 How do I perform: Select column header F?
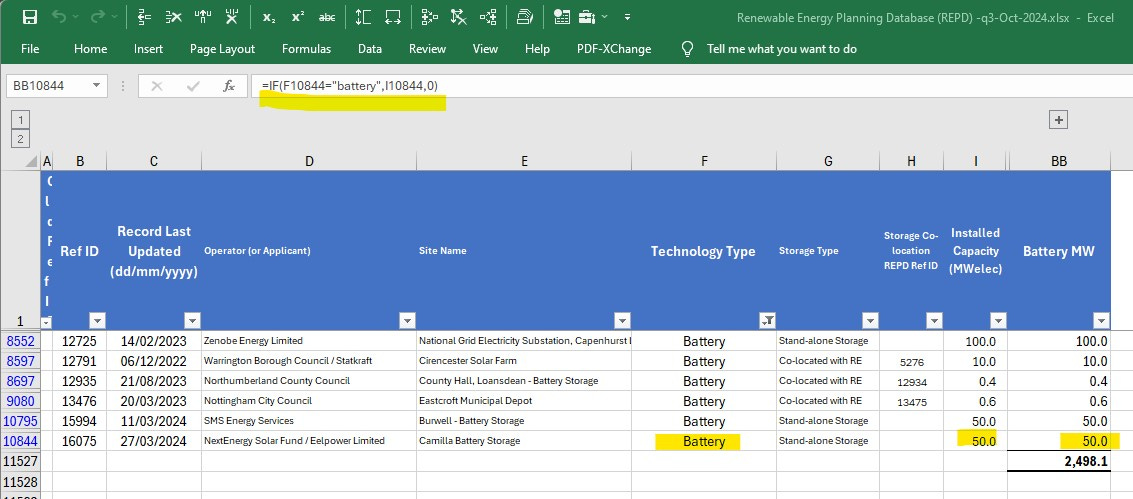704,162
